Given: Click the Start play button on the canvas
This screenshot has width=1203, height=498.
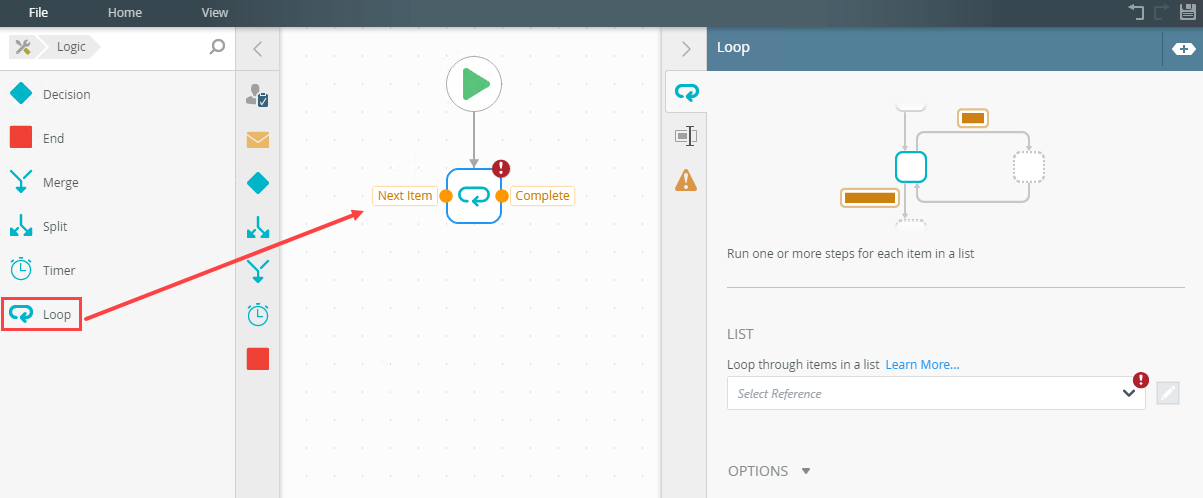Looking at the screenshot, I should coord(474,85).
